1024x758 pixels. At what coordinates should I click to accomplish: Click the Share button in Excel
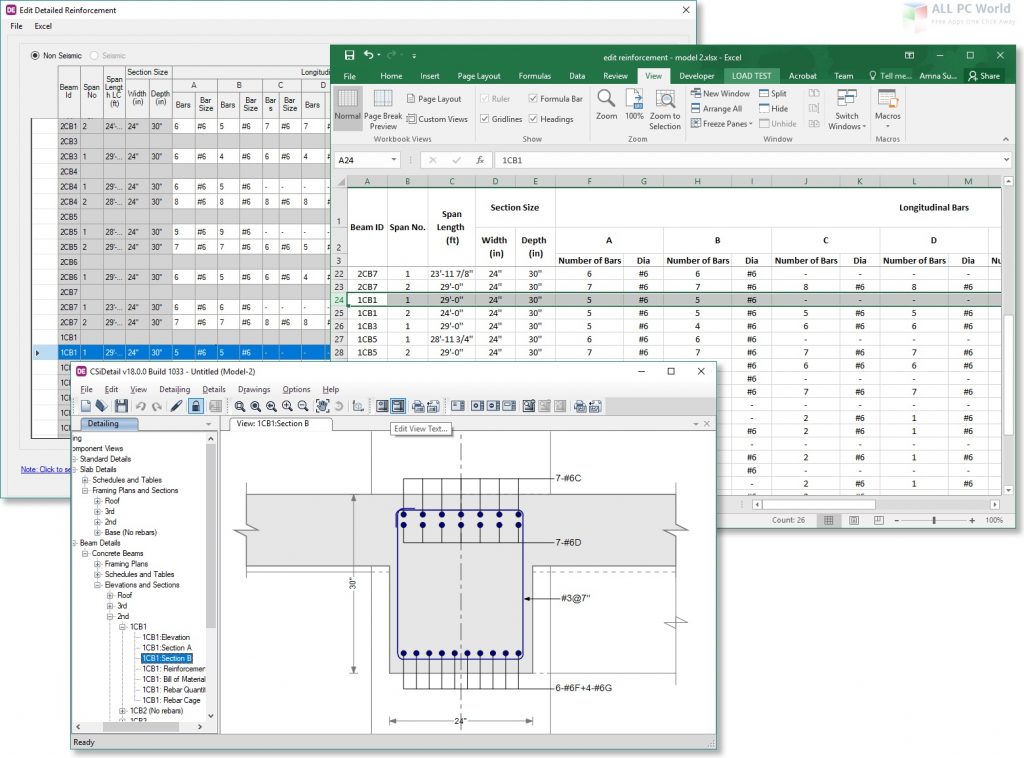pyautogui.click(x=984, y=76)
